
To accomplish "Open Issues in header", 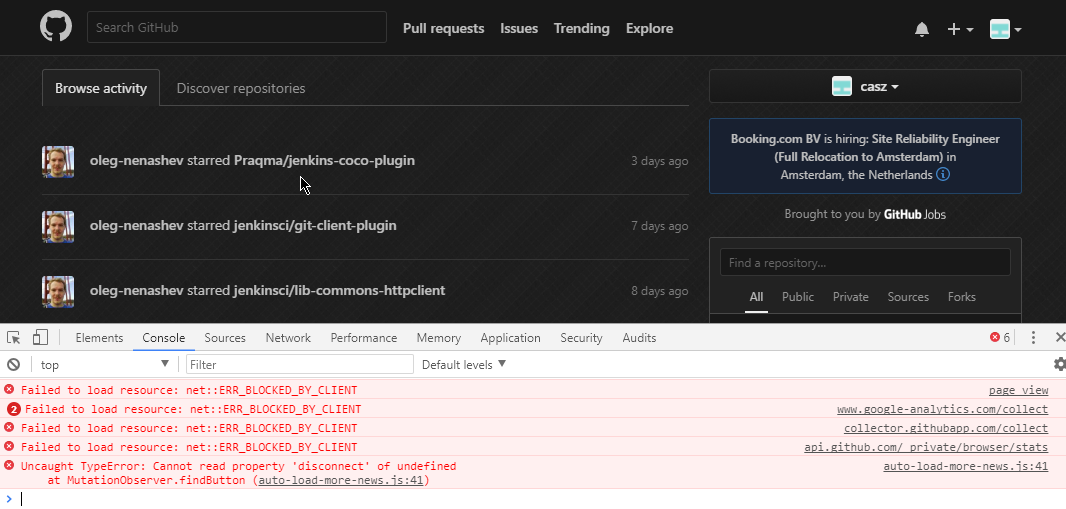I will point(519,29).
